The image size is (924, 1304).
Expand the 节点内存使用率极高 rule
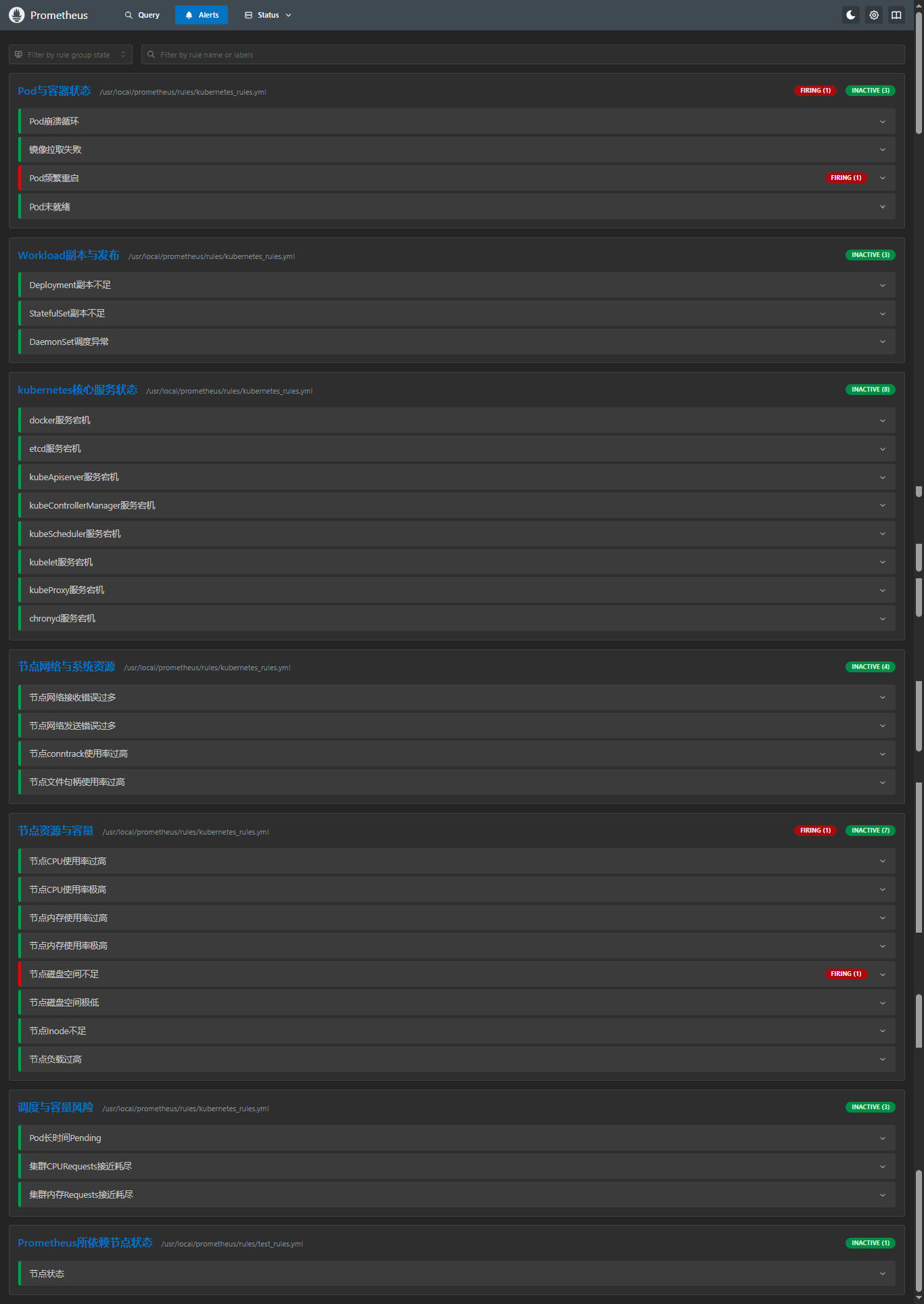[457, 946]
